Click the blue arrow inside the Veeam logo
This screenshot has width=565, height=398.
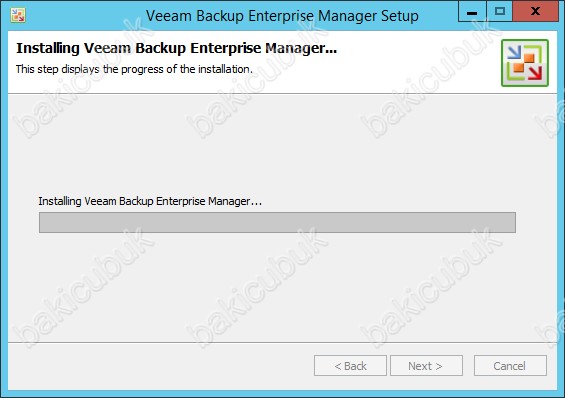[514, 53]
